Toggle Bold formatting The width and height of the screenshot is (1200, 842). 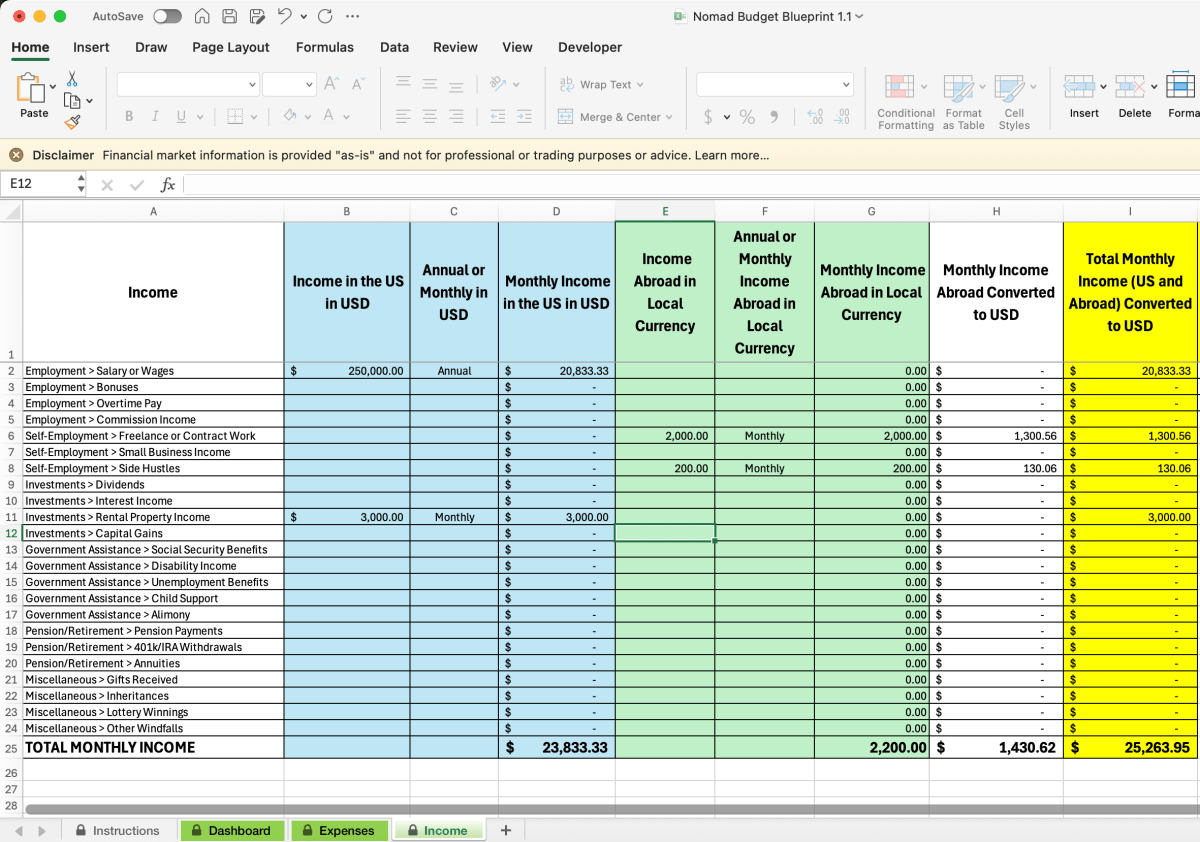click(x=129, y=117)
